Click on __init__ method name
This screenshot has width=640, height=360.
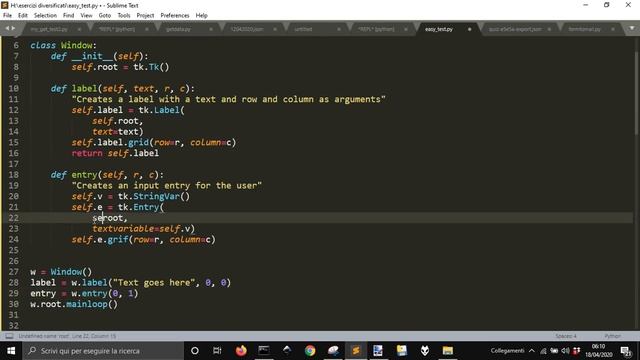pyautogui.click(x=92, y=56)
